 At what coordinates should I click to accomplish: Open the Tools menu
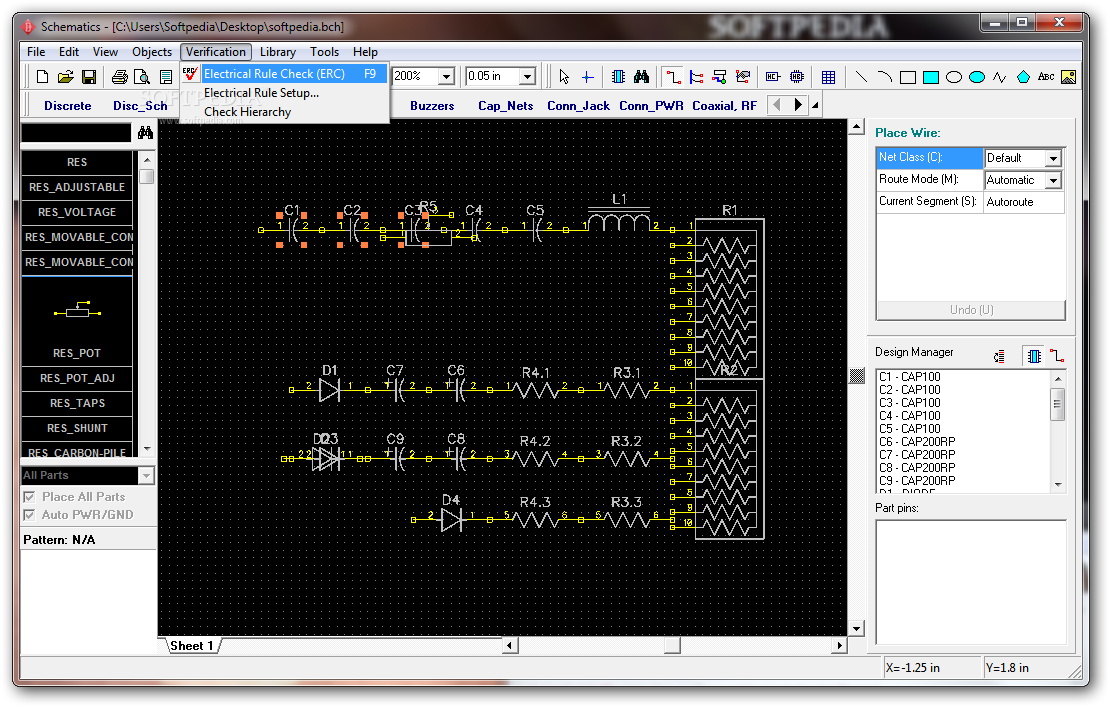(324, 52)
